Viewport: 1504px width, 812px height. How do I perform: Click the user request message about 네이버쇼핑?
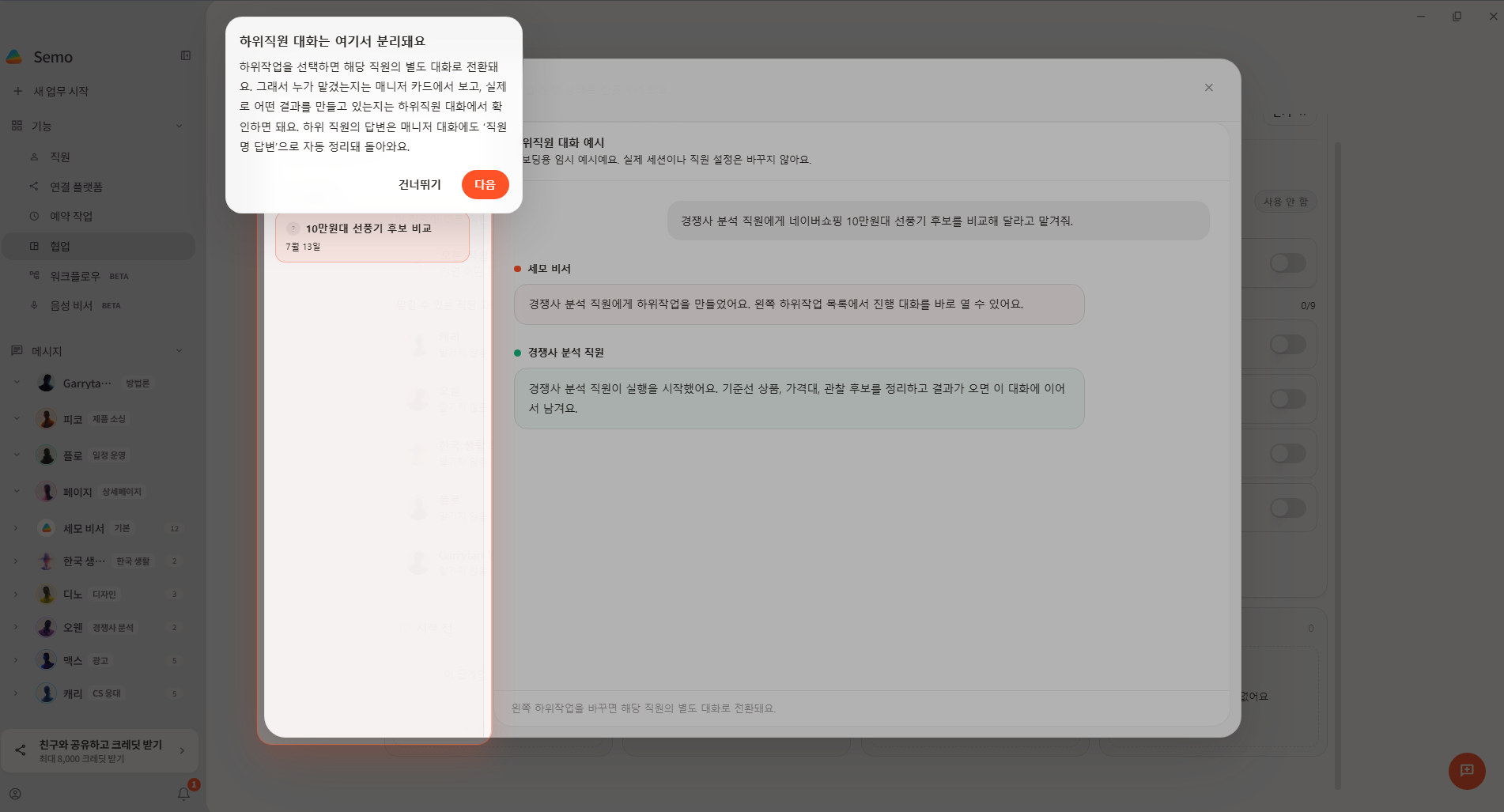pos(938,221)
